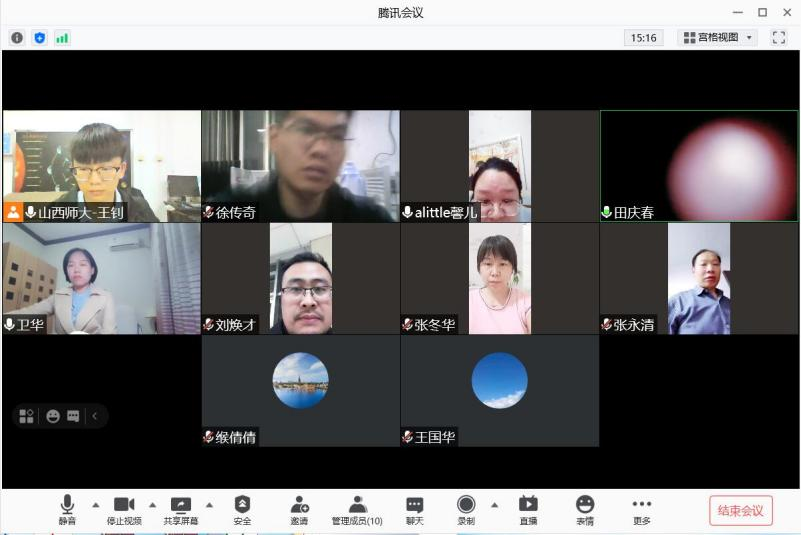Screen dimensions: 801x535
Task: Select 张永清's video tile
Action: pos(699,278)
